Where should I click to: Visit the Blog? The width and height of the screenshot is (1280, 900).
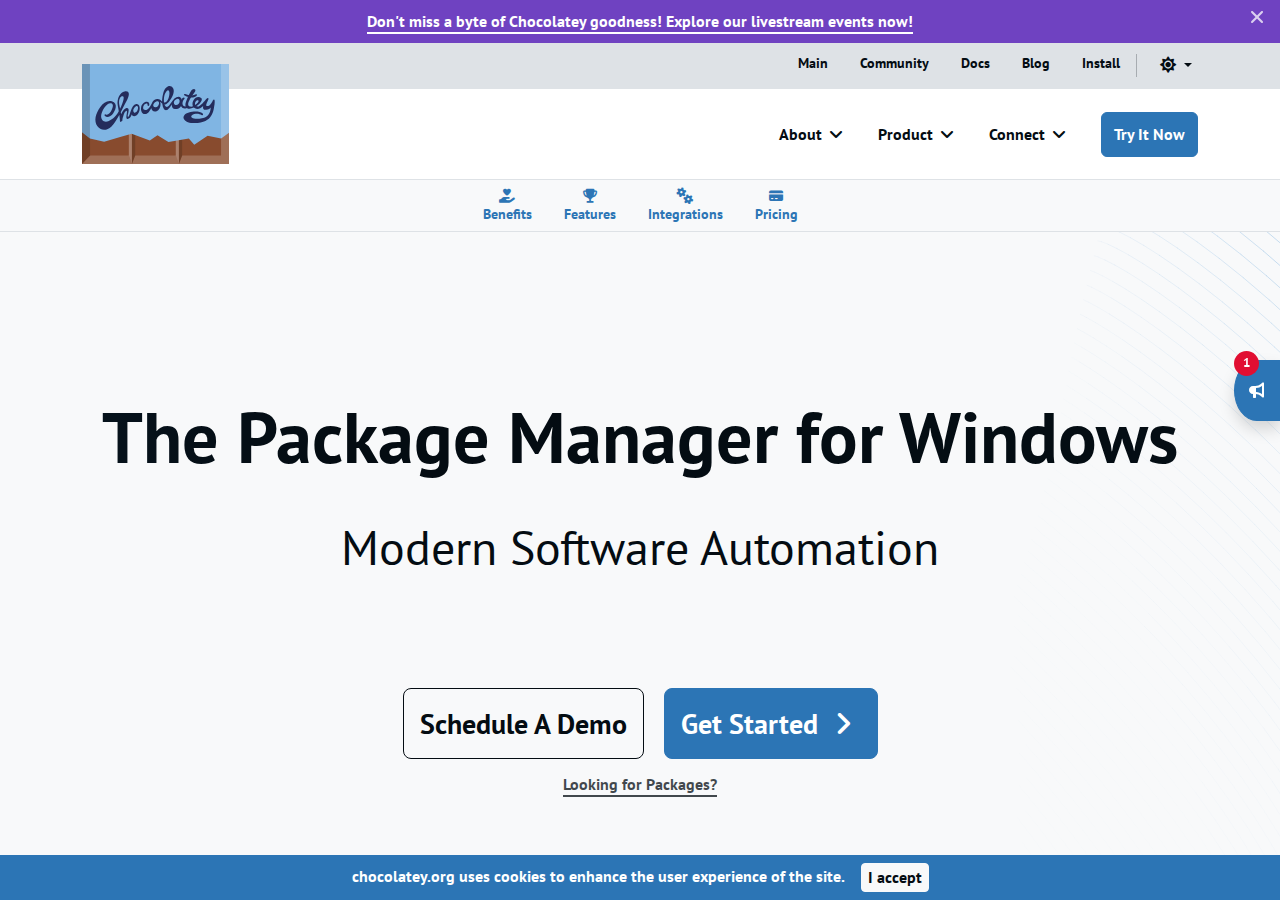point(1036,63)
